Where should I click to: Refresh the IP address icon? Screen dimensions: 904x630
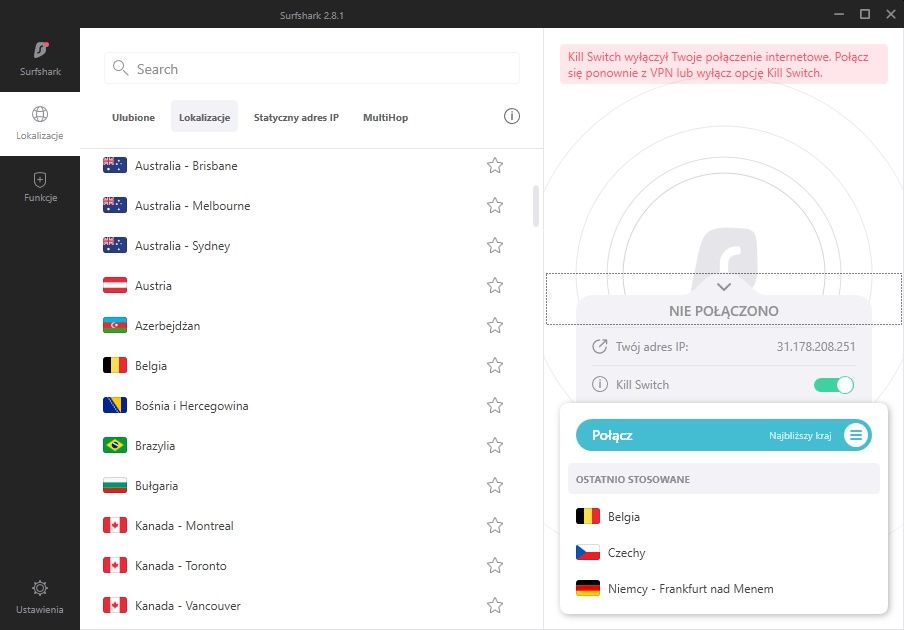[600, 346]
